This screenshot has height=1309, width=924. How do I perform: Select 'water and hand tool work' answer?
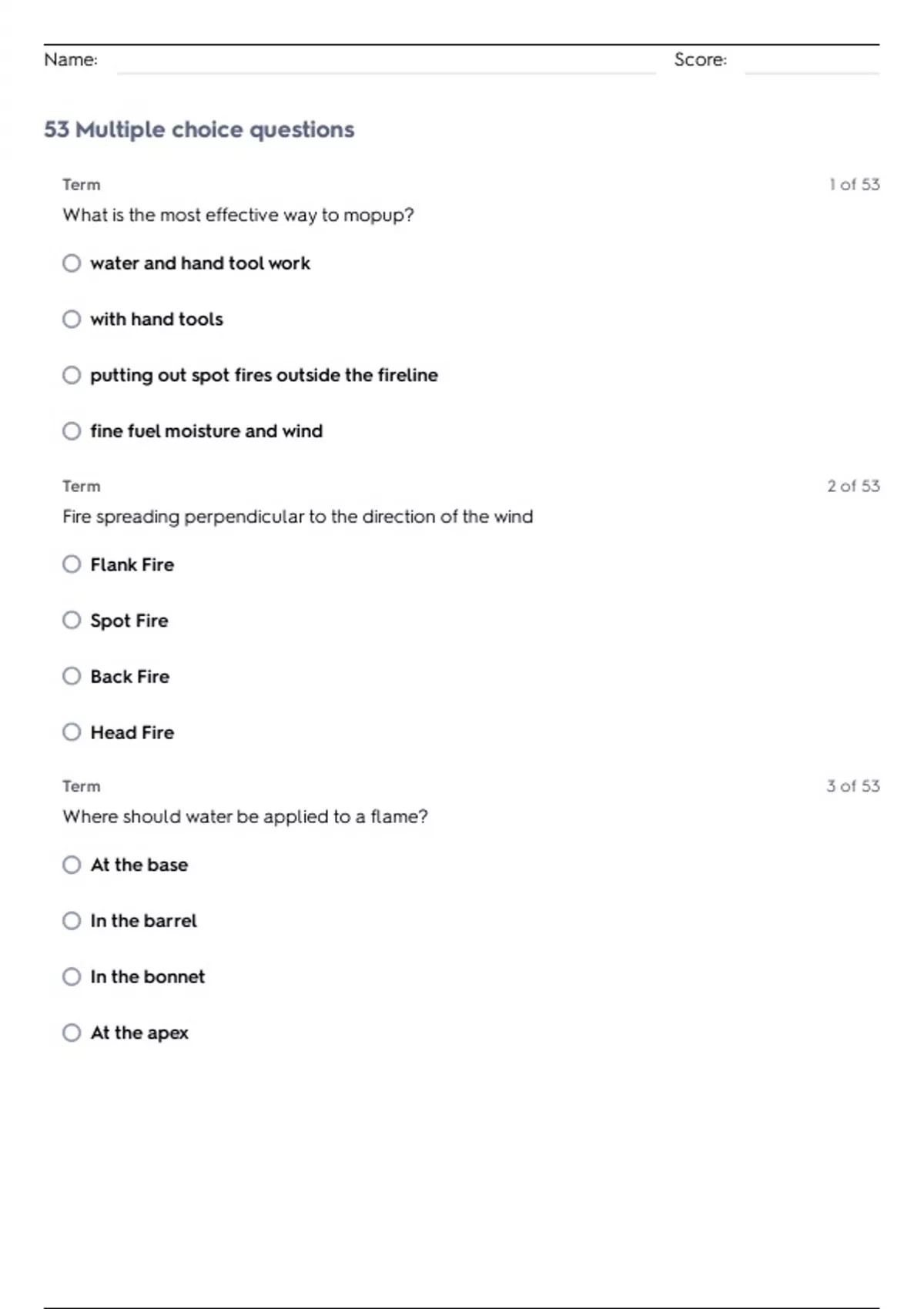pos(72,263)
